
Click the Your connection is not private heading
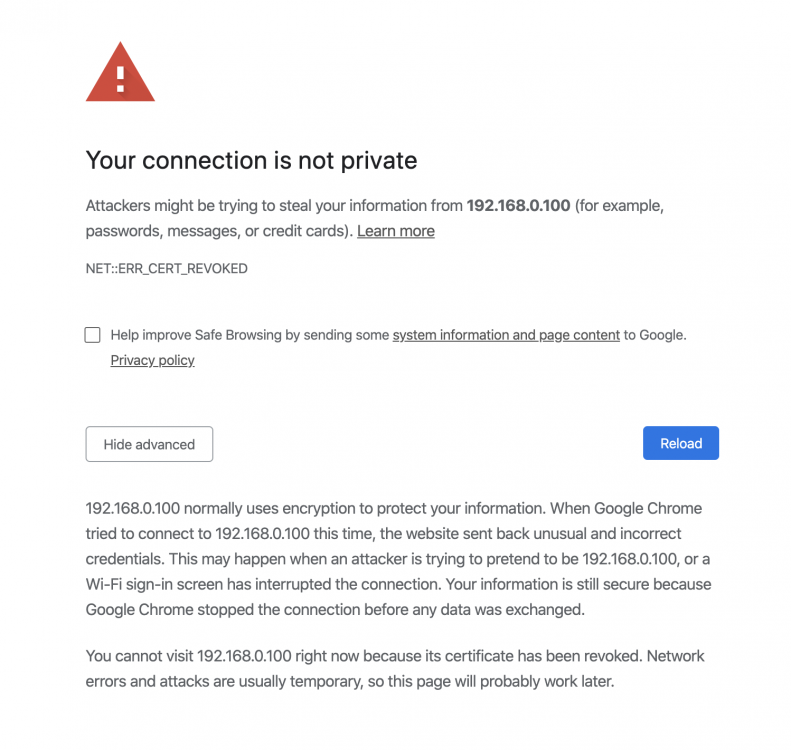point(251,160)
